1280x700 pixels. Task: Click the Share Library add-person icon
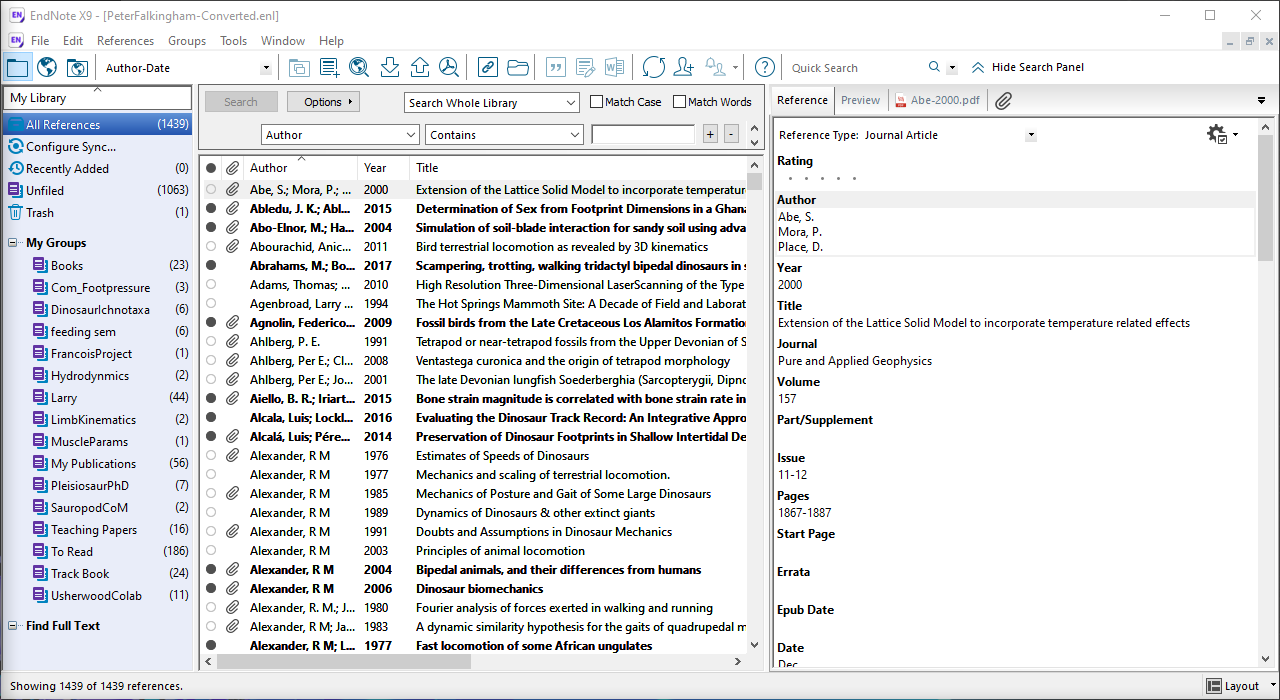pos(684,67)
